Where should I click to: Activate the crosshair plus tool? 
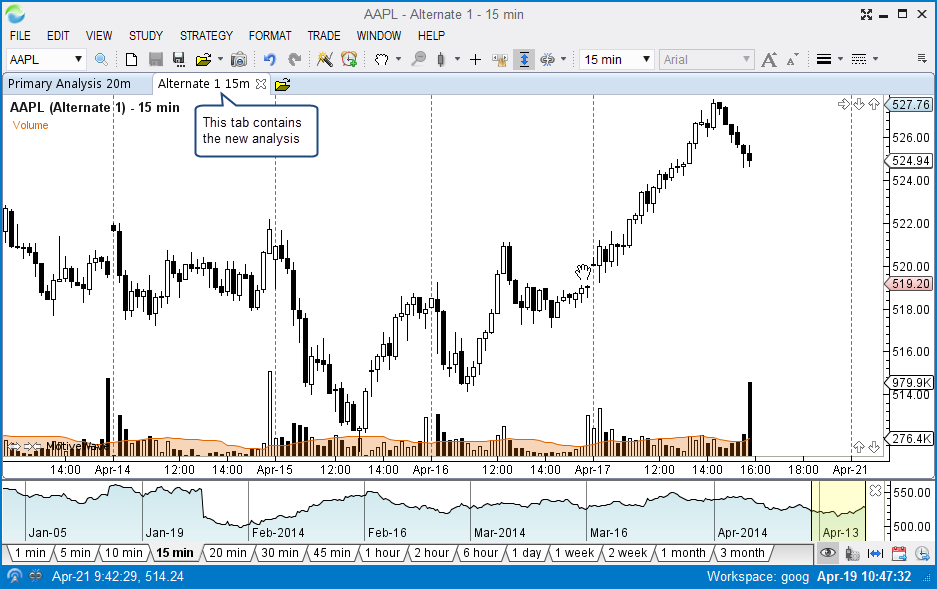(476, 59)
